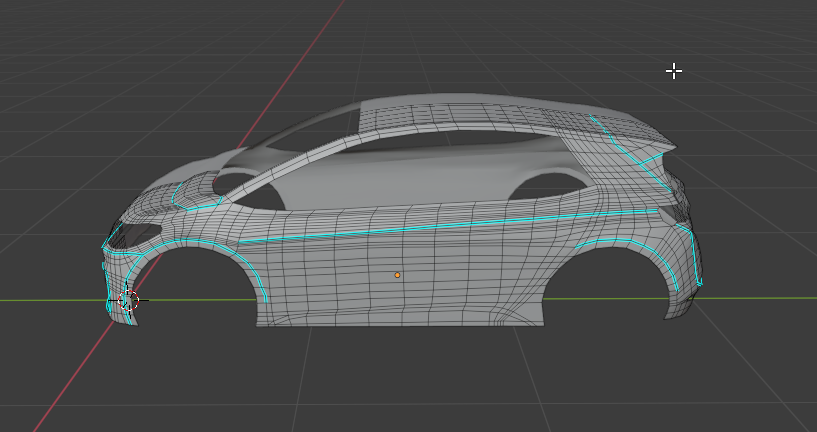The image size is (817, 432).
Task: Select the cyan seam on the rear roof pillar
Action: click(x=625, y=152)
